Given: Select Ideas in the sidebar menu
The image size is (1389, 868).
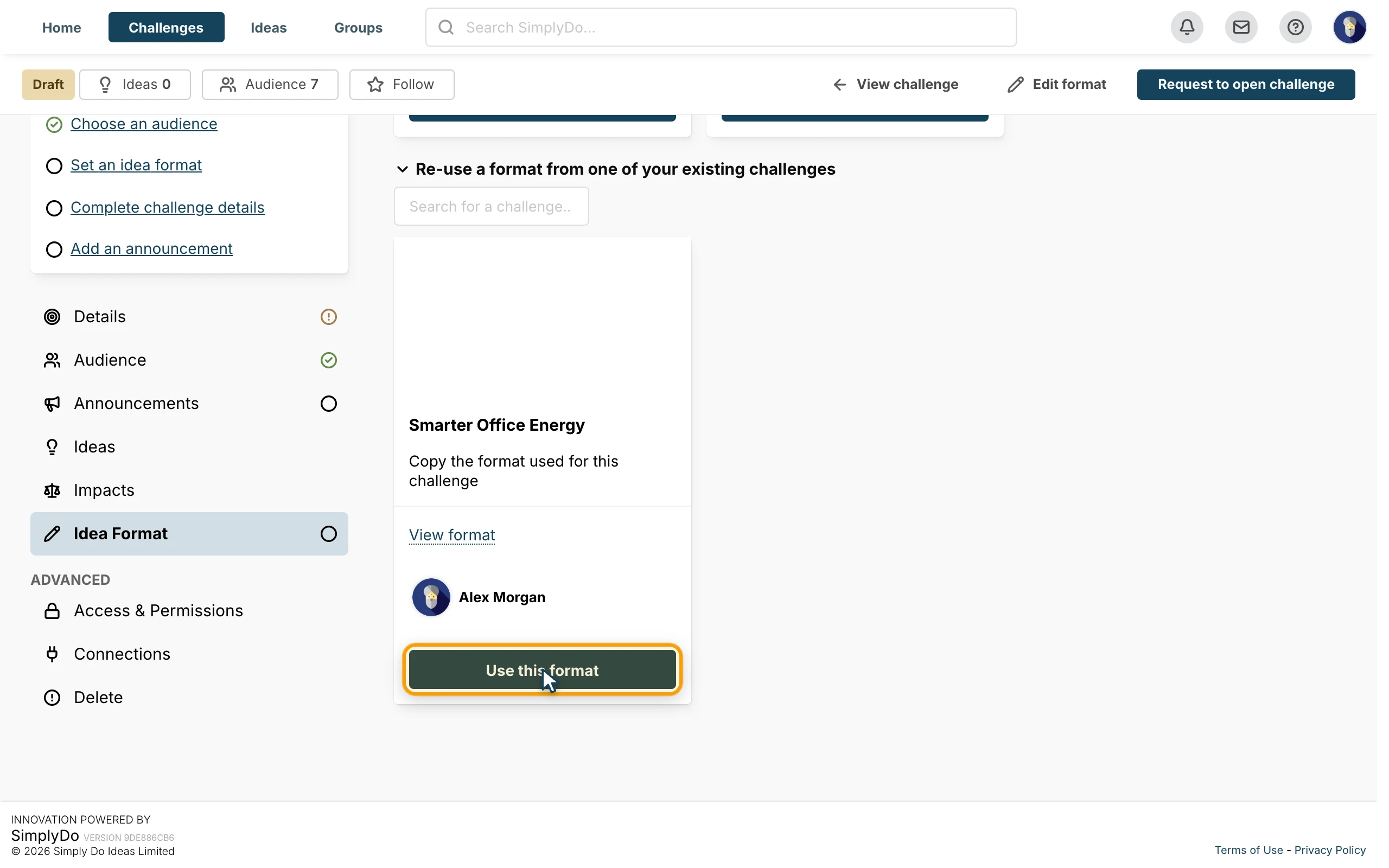Looking at the screenshot, I should [x=189, y=446].
